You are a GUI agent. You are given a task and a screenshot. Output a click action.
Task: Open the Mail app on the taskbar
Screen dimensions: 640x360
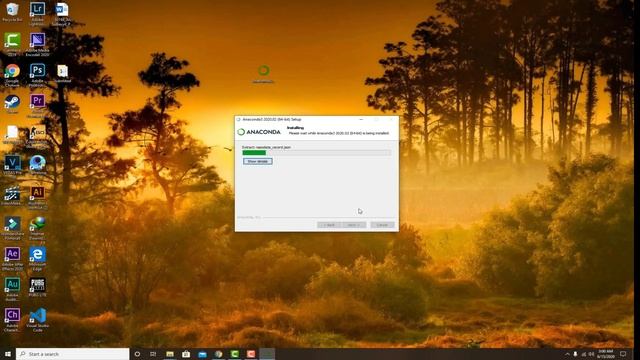[202, 354]
